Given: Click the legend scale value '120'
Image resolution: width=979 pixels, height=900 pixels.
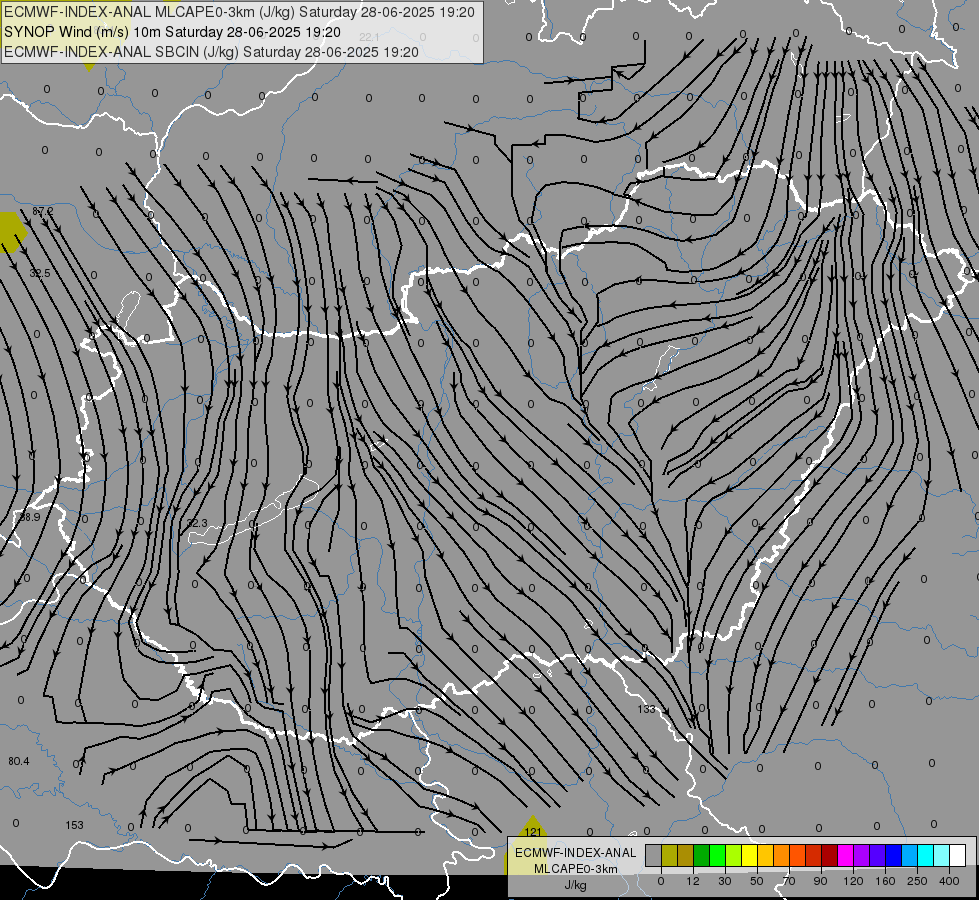Looking at the screenshot, I should [854, 881].
